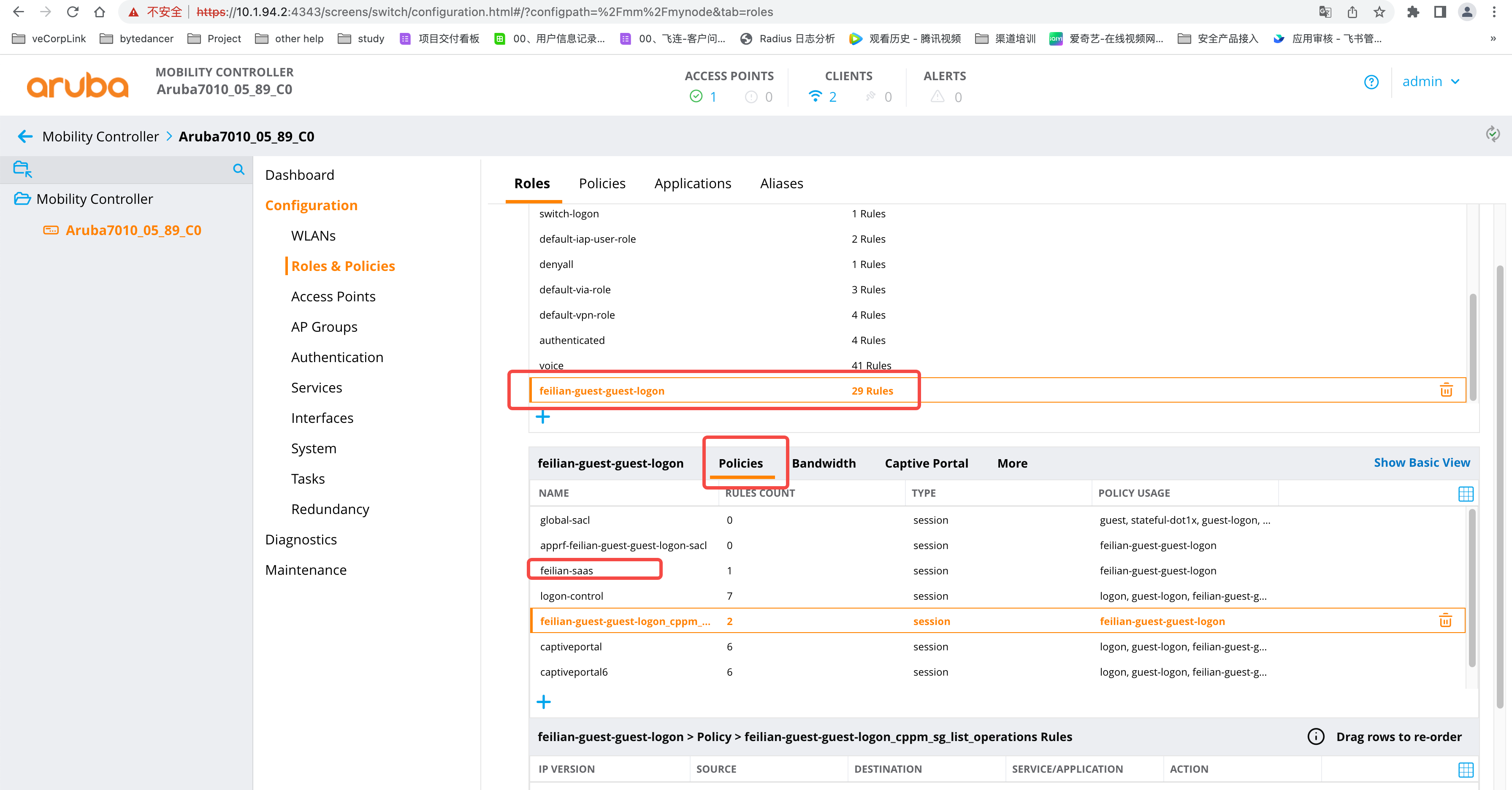Select the authenticated role row

click(997, 341)
